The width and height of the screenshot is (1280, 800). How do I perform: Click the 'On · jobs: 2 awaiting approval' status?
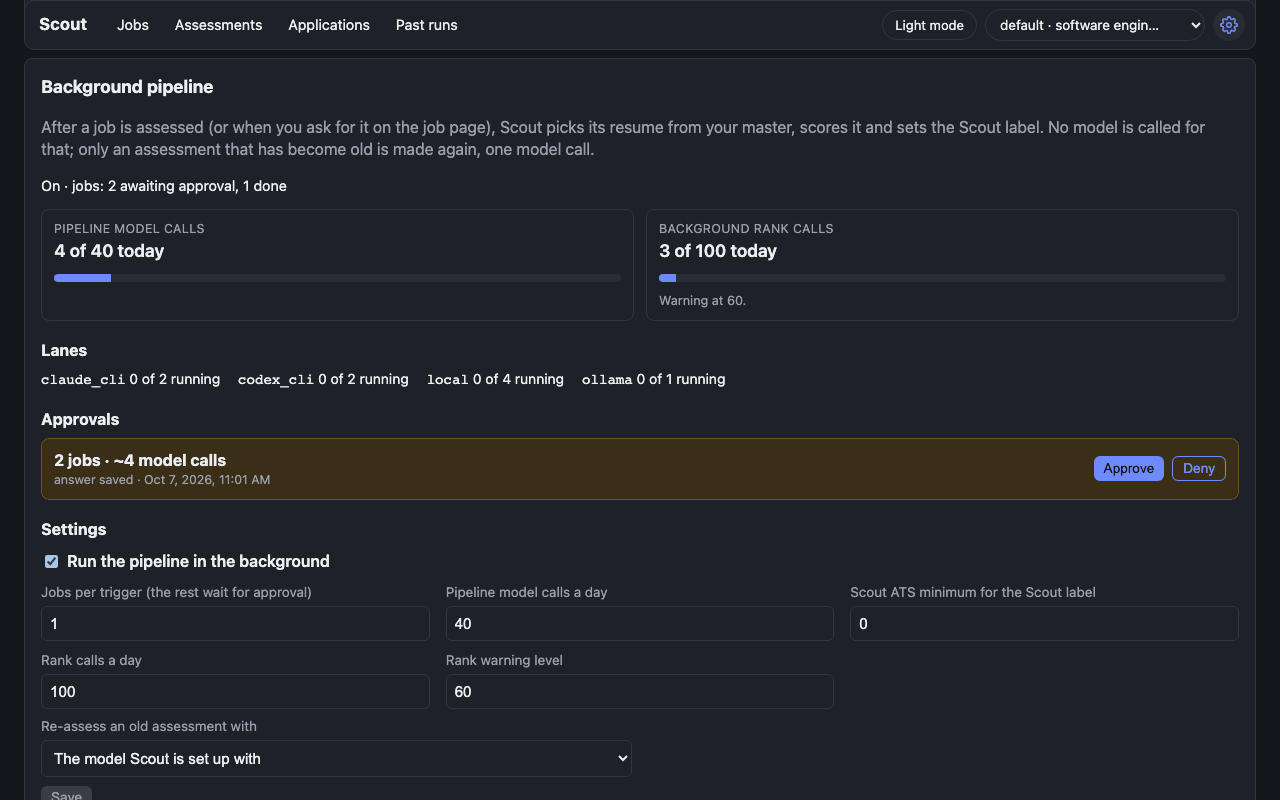pyautogui.click(x=164, y=186)
